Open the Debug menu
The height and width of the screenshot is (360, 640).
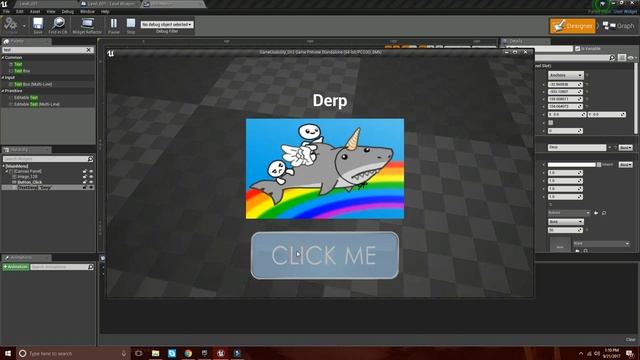[68, 11]
